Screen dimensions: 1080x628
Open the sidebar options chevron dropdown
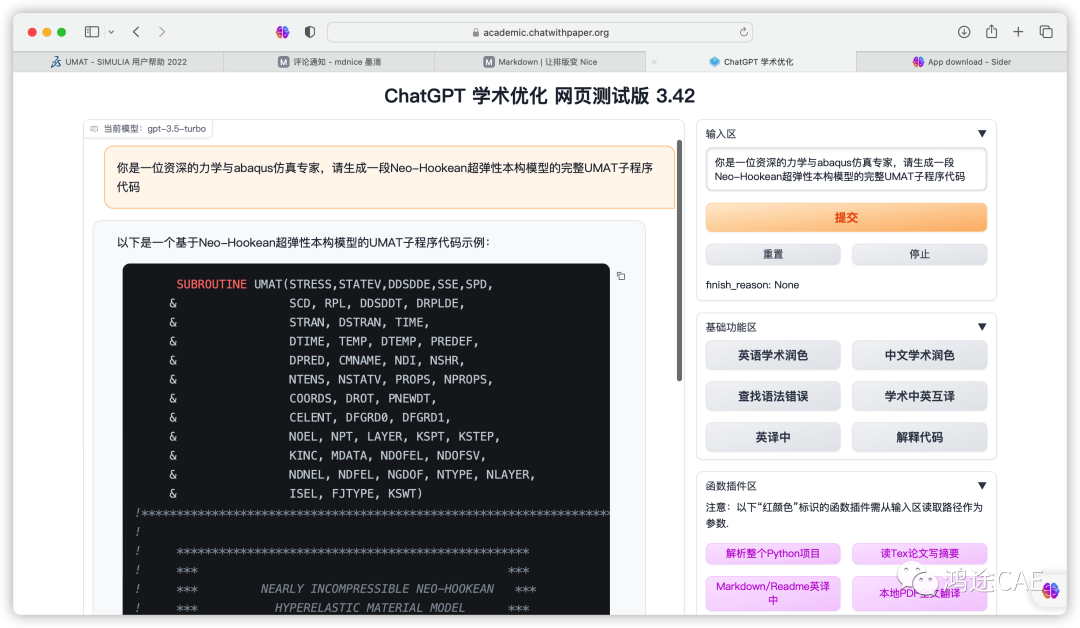[x=110, y=31]
